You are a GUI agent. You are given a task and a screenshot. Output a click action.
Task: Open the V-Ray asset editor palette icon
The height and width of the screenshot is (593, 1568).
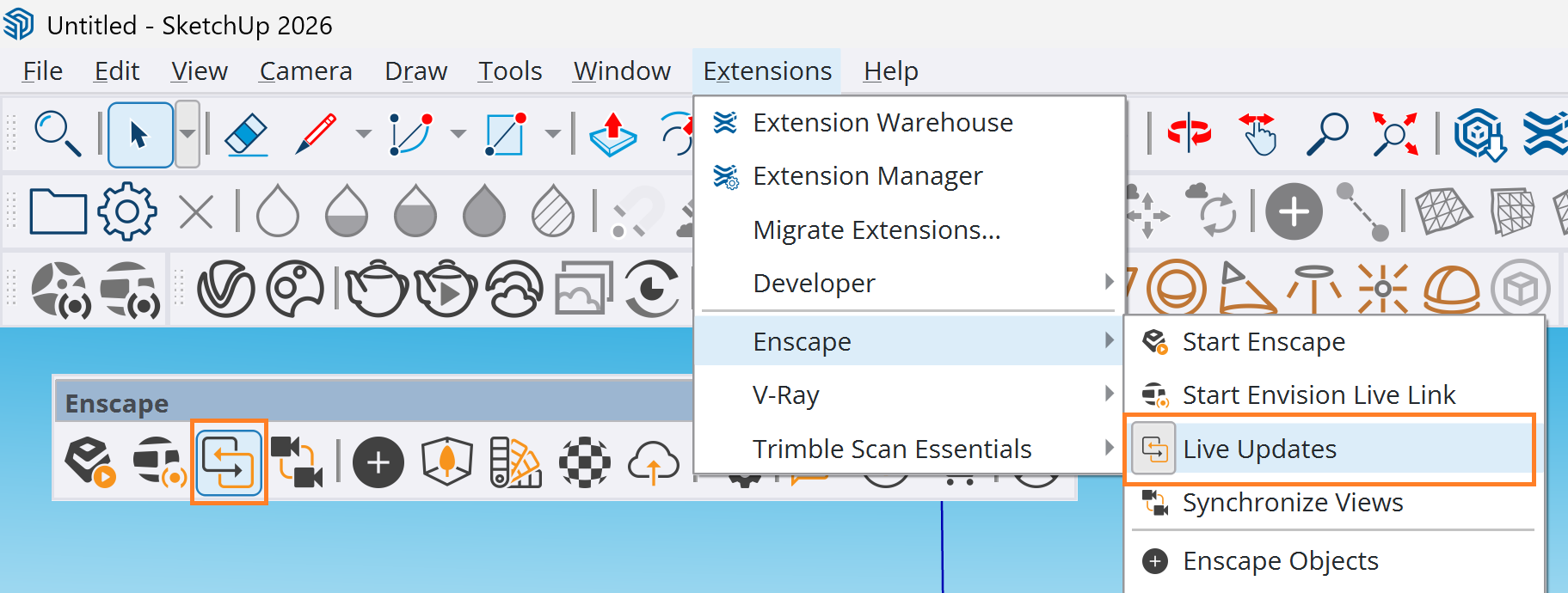click(295, 290)
